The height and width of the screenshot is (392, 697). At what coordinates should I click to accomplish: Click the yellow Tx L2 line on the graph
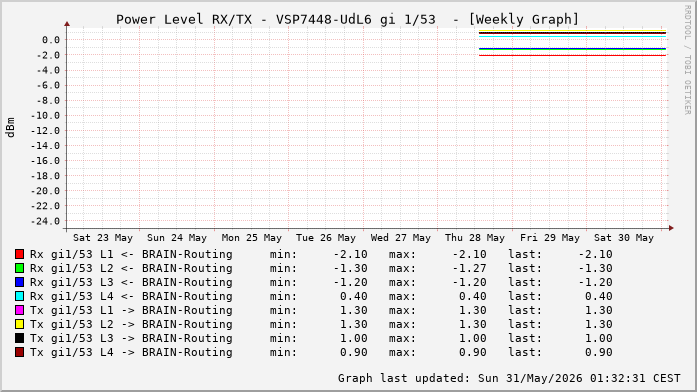(573, 31)
